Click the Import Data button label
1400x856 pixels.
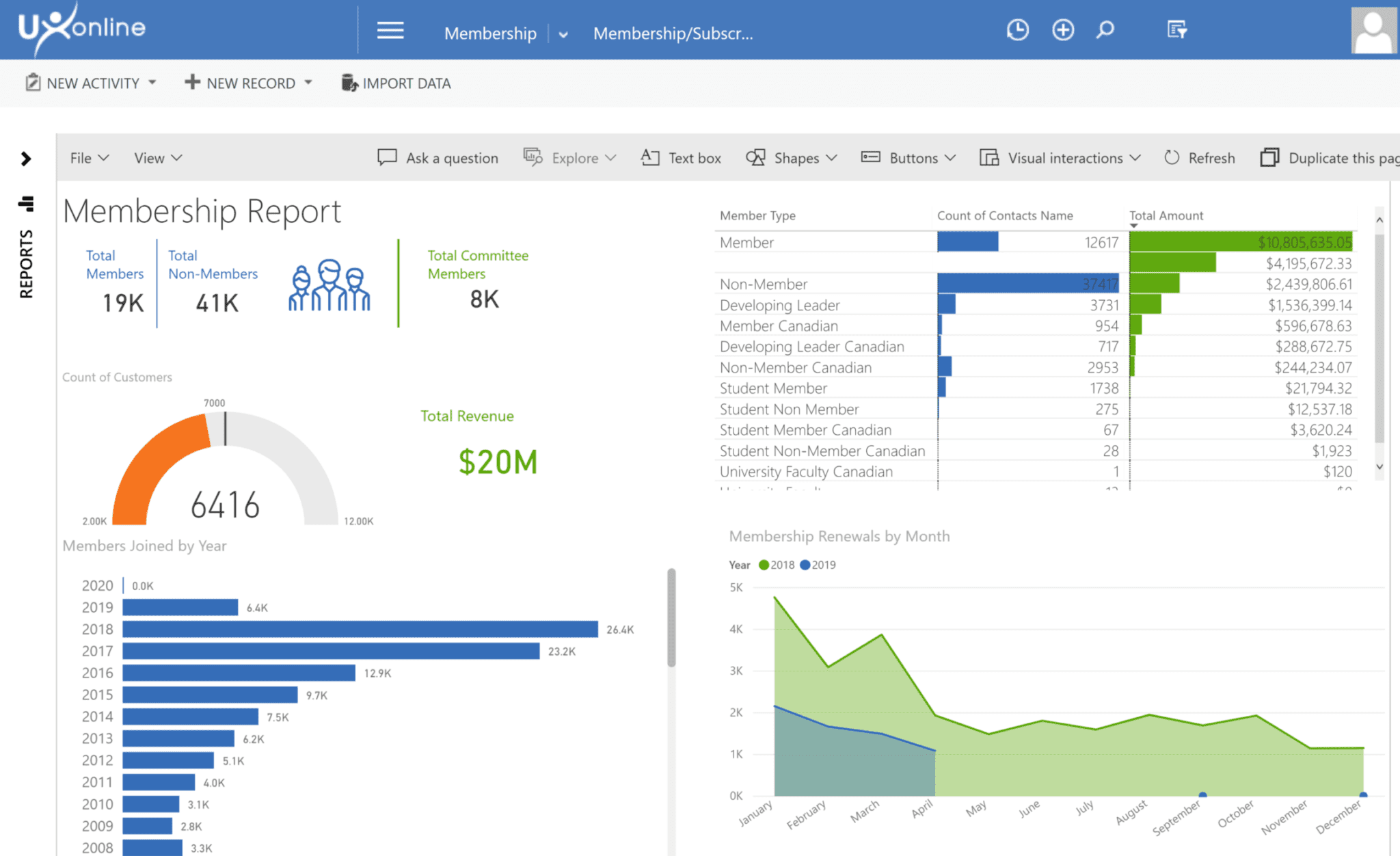[407, 83]
